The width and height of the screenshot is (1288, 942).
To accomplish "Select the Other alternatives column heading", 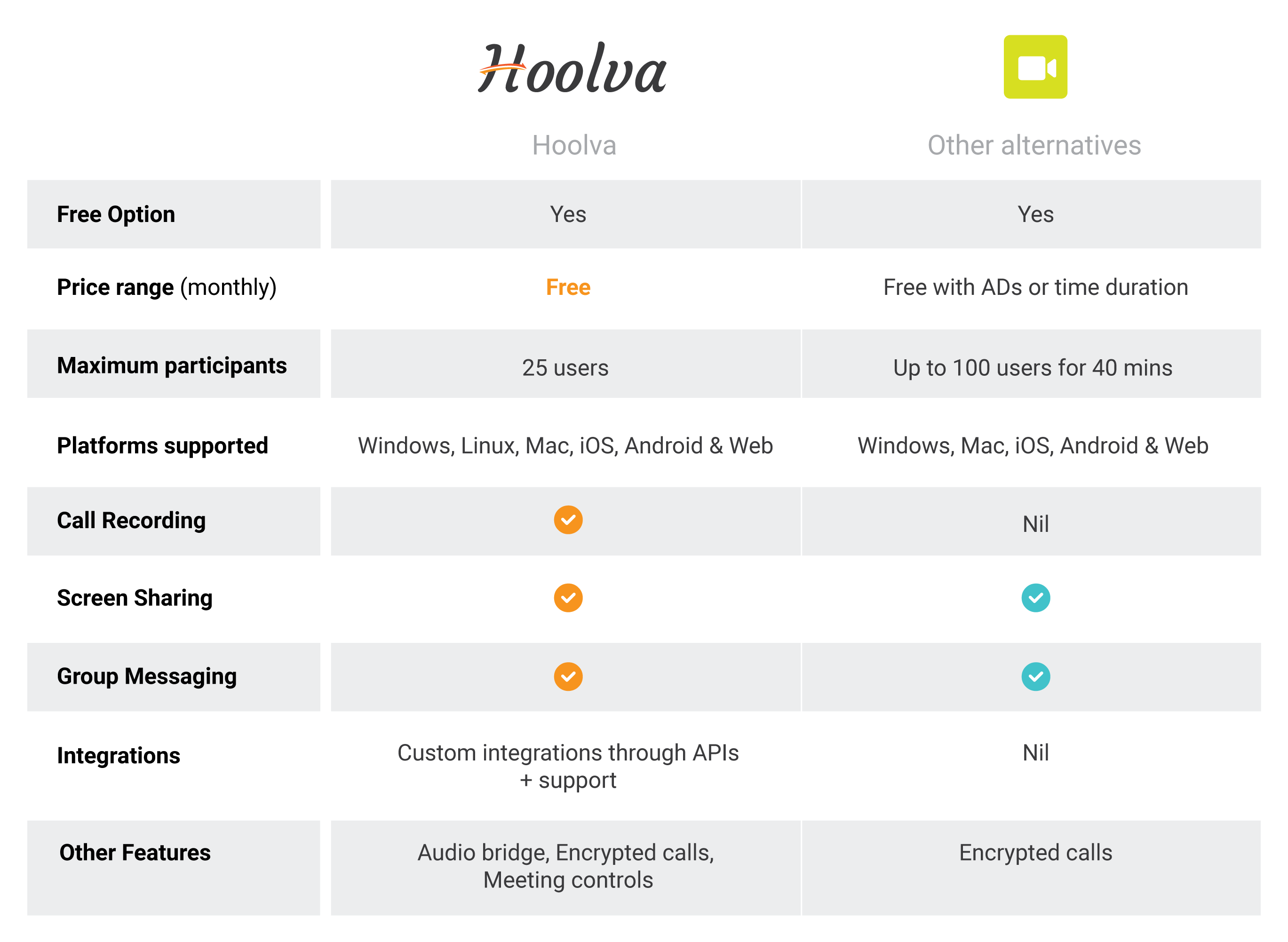I will 1034,145.
